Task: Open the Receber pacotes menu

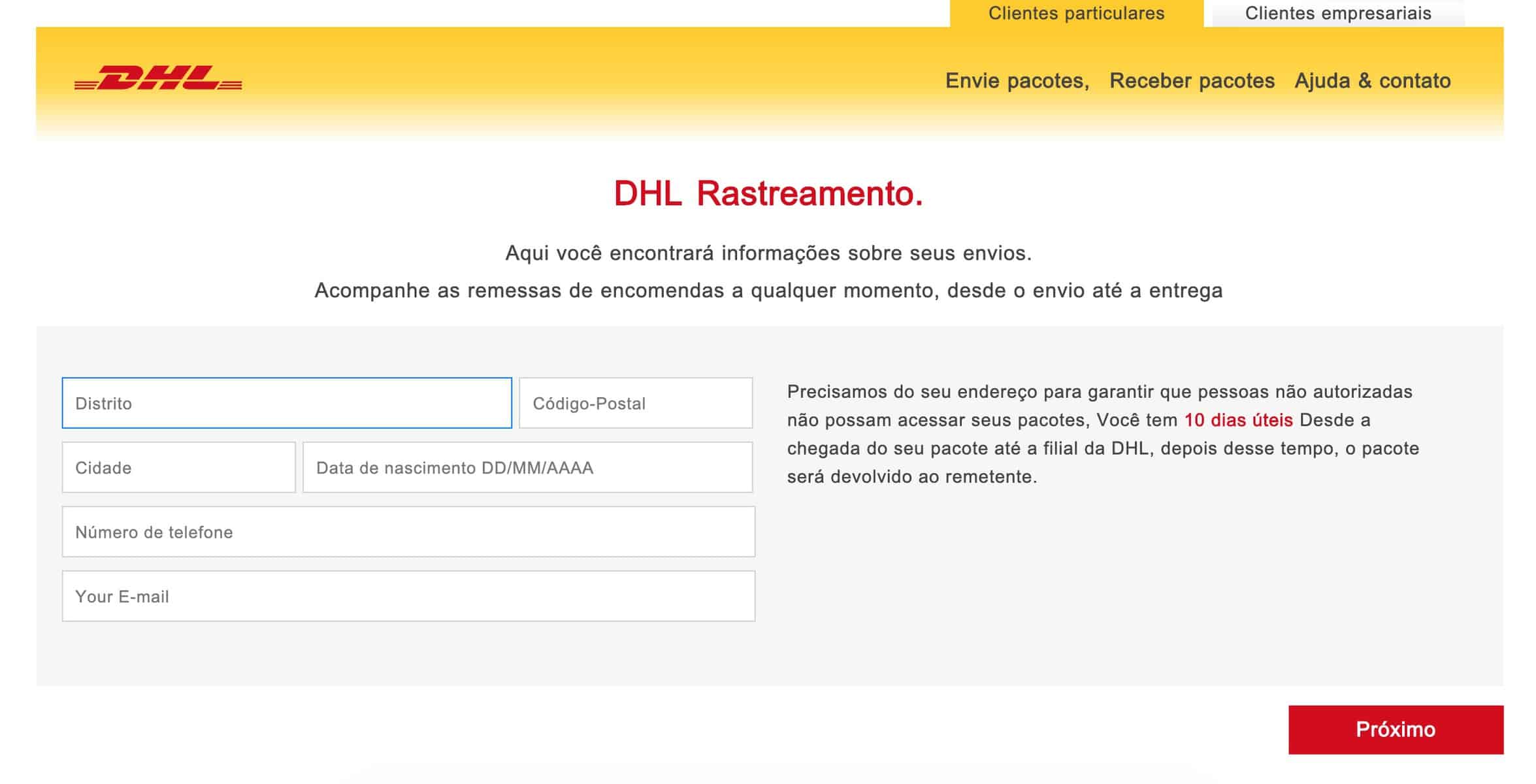Action: 1192,81
